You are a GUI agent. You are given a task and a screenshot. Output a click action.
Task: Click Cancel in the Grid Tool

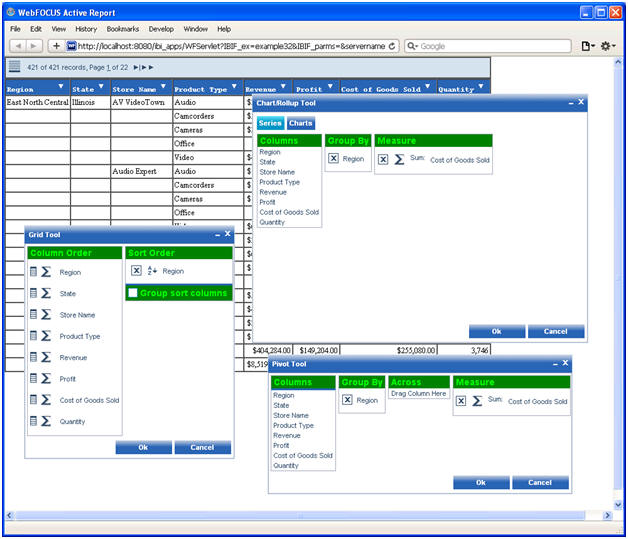202,447
